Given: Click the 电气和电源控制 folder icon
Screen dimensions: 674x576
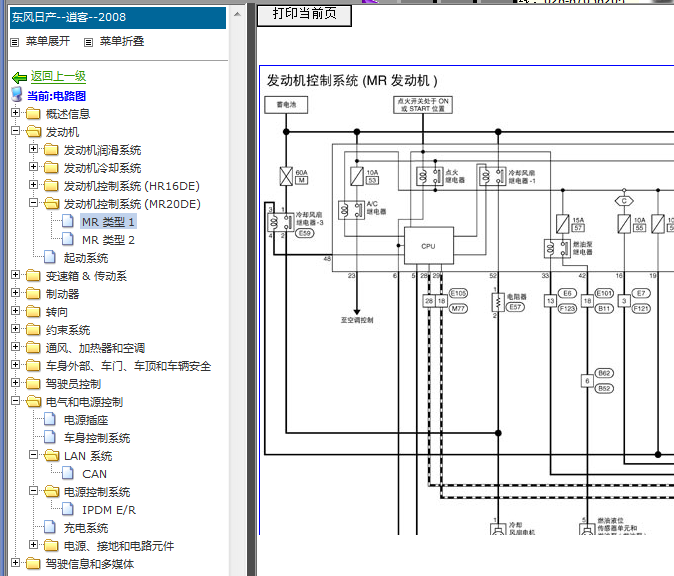Looking at the screenshot, I should tap(33, 401).
